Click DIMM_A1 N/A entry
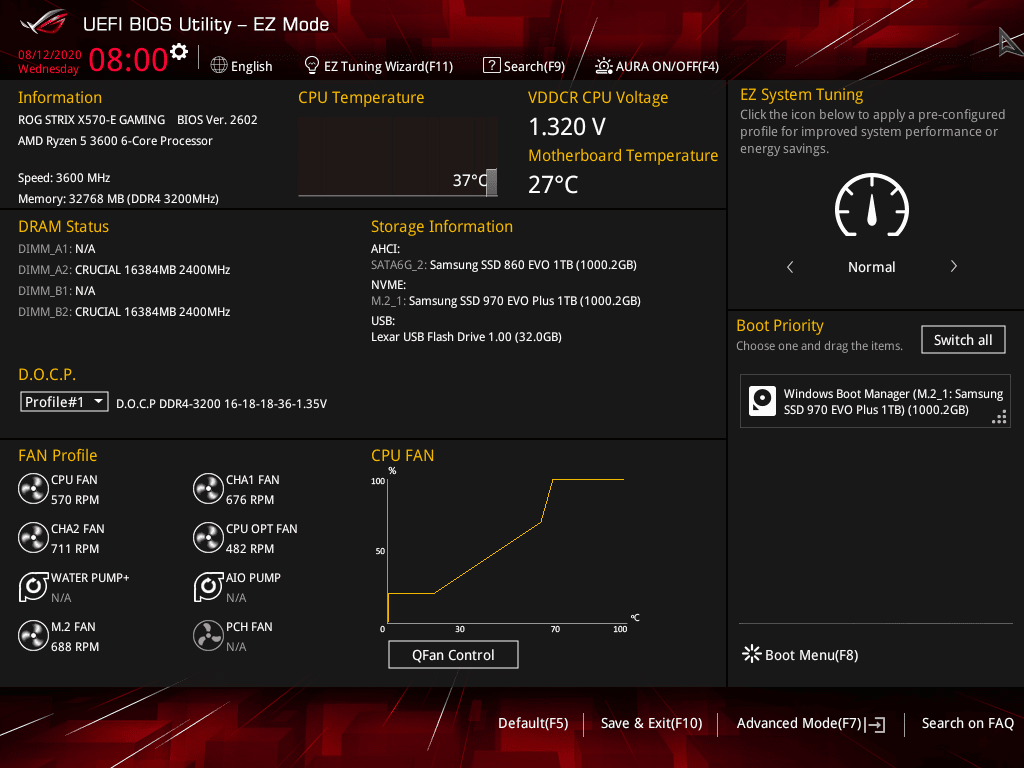 [x=57, y=249]
